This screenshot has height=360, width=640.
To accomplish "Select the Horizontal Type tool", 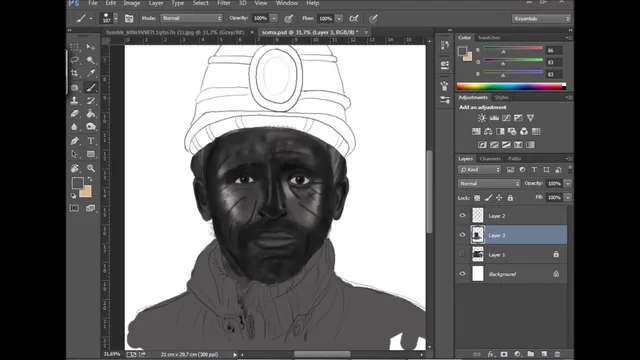I will pyautogui.click(x=91, y=141).
